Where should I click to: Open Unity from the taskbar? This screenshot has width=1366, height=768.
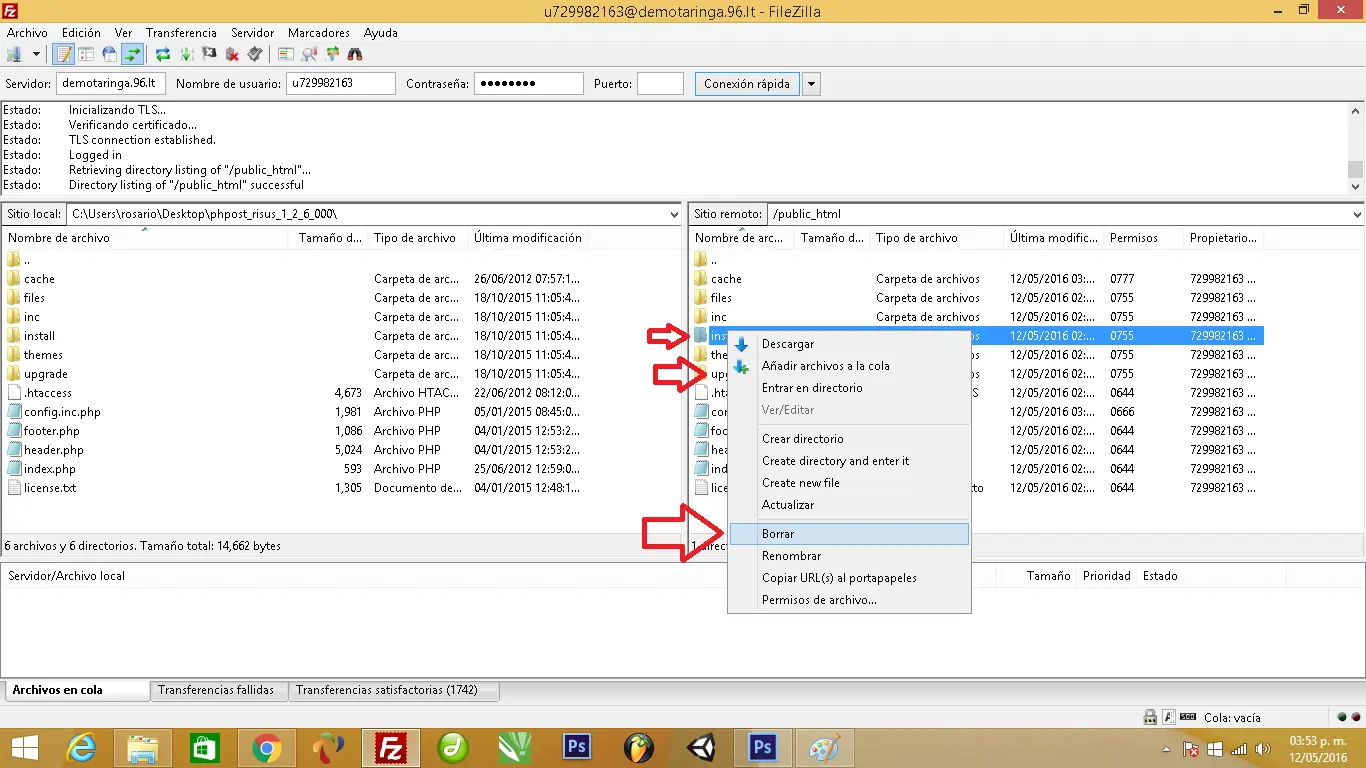point(700,748)
